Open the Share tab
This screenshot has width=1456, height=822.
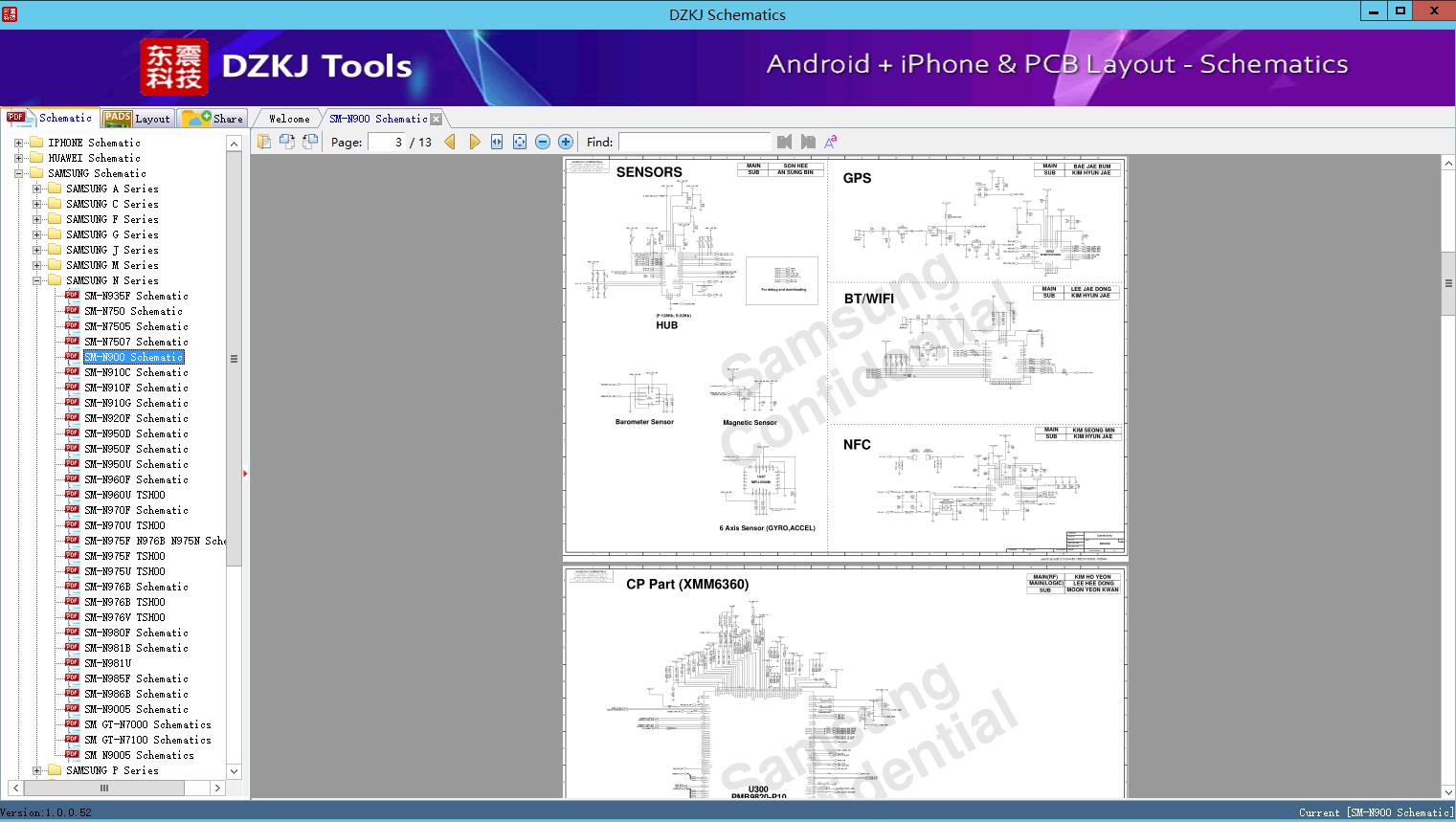point(213,119)
